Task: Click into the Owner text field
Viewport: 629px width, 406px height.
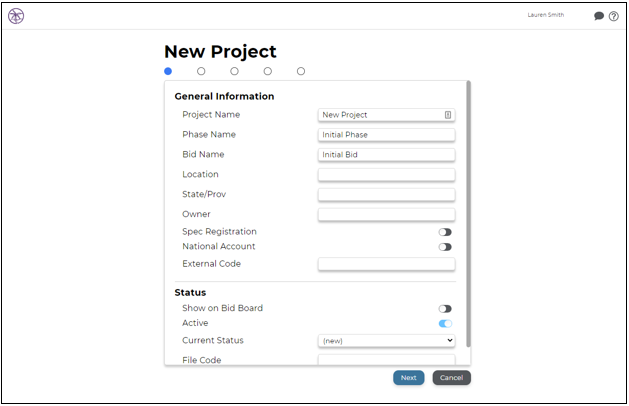Action: [387, 214]
